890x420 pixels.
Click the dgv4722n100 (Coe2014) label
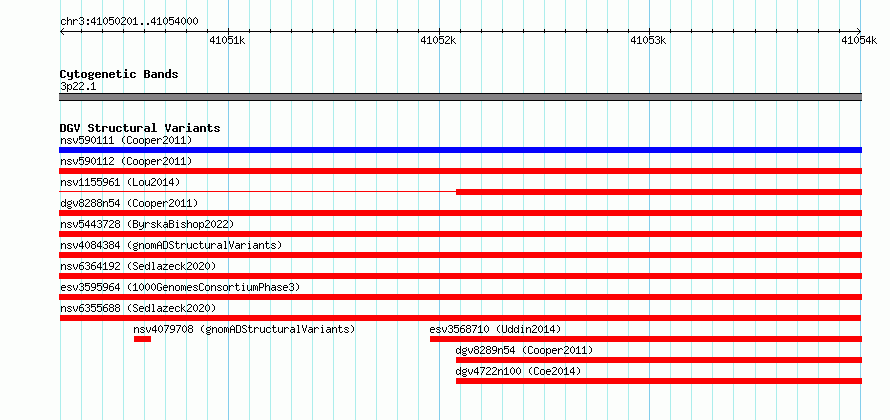coord(519,371)
